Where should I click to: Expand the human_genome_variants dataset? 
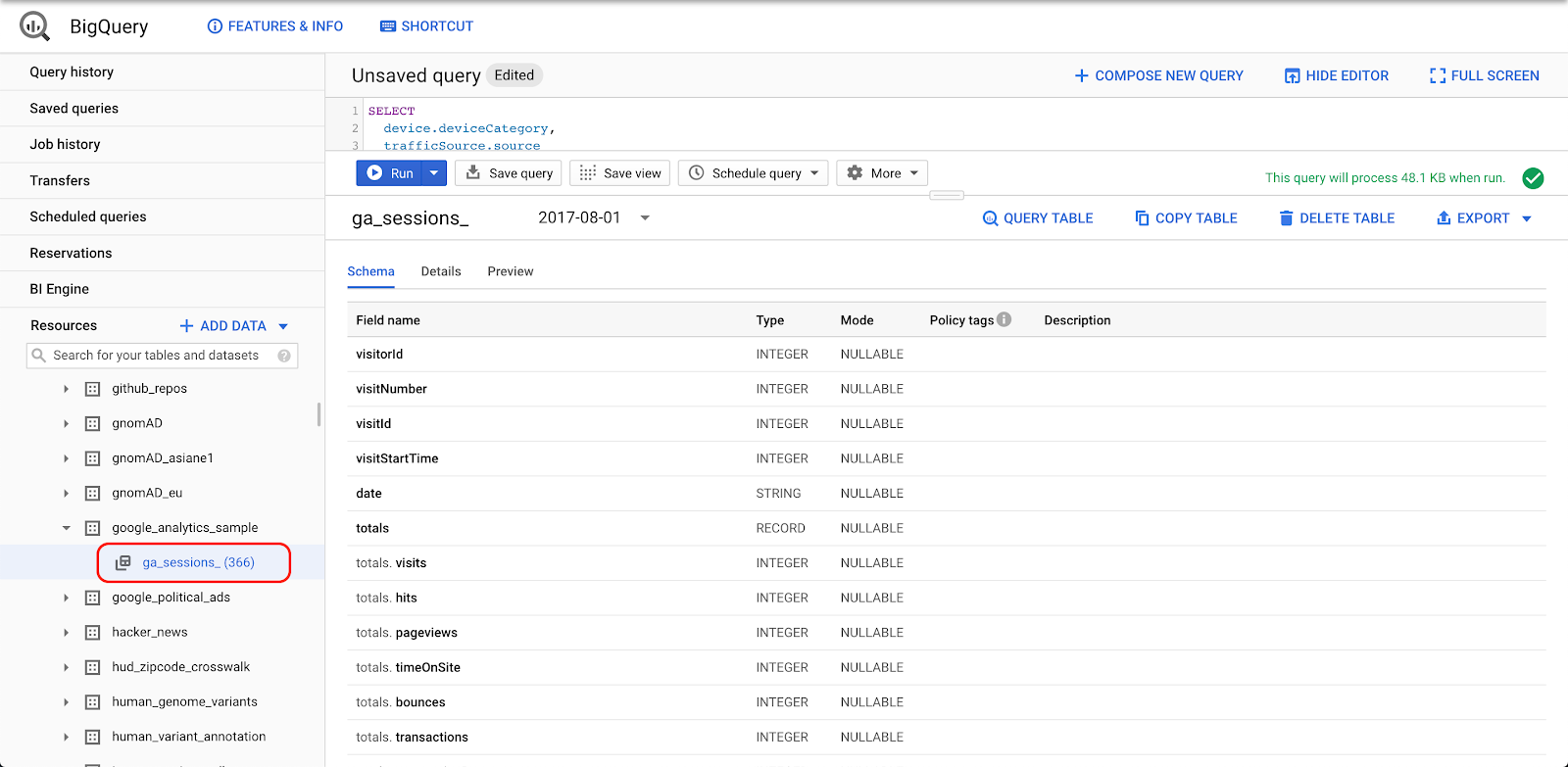point(66,702)
